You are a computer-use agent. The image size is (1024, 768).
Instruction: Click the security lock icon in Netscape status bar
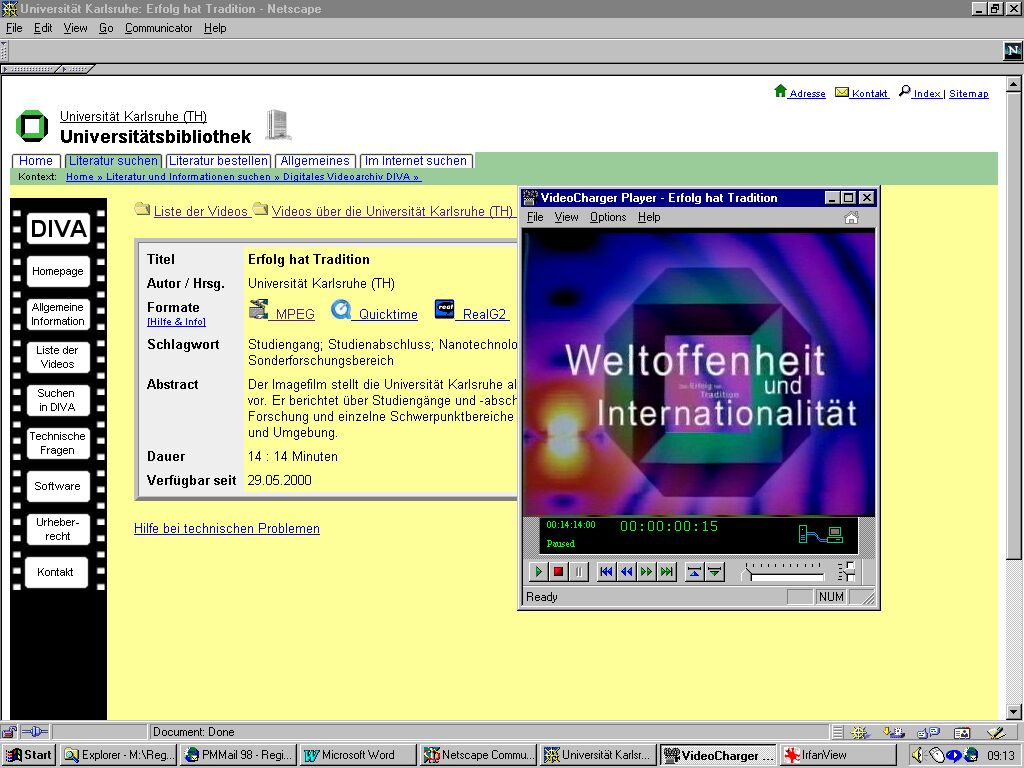tap(10, 731)
